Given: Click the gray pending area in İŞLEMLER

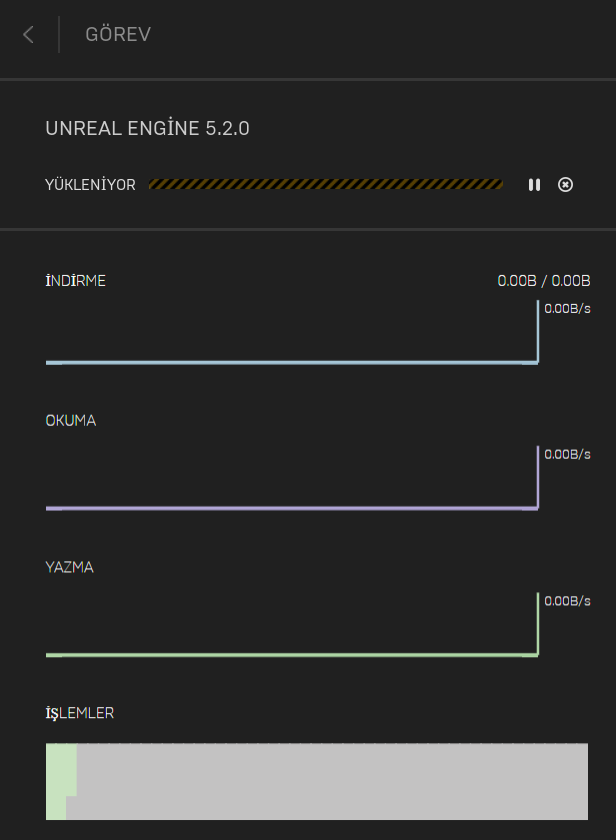Looking at the screenshot, I should [330, 782].
